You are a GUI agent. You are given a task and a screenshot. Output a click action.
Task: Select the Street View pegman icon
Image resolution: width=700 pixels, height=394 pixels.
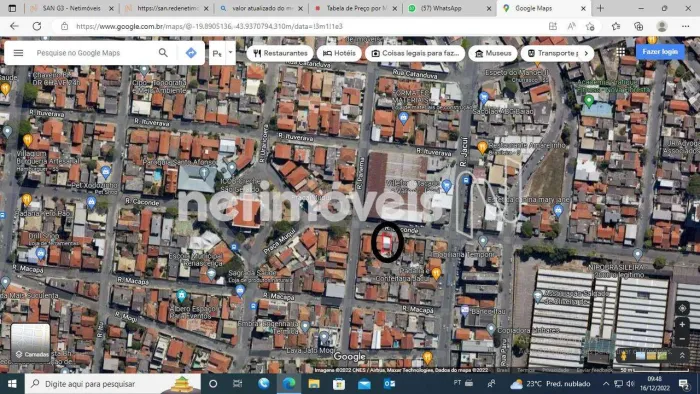(x=624, y=356)
